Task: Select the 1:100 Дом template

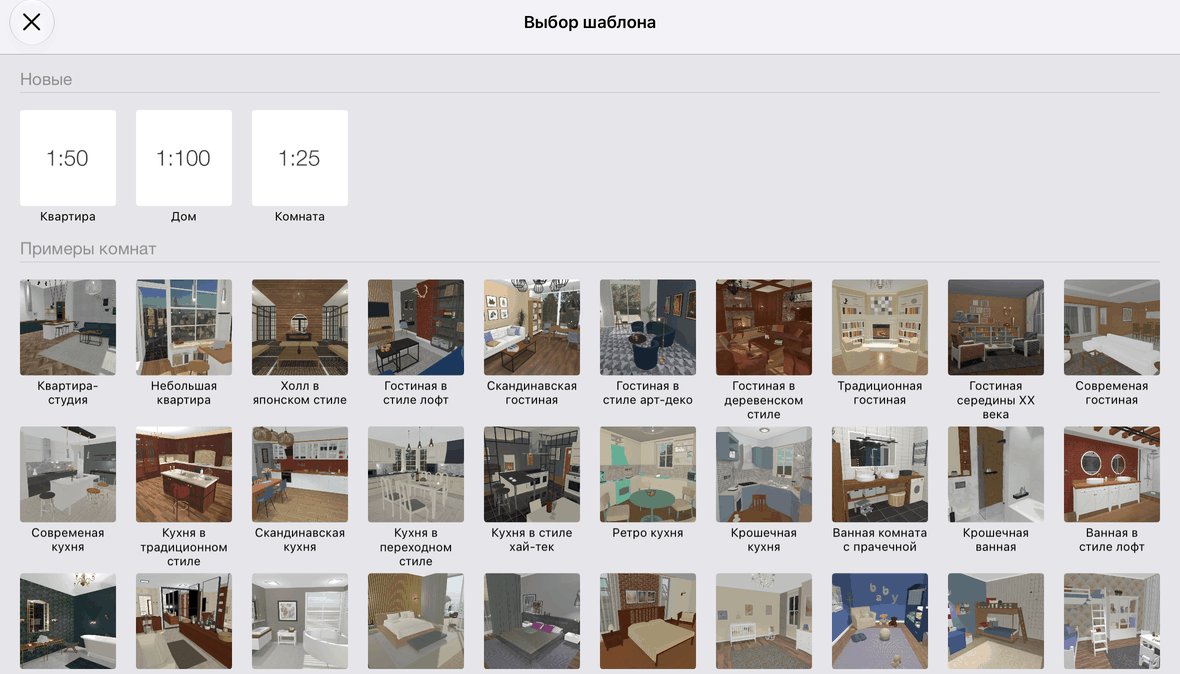Action: 184,158
